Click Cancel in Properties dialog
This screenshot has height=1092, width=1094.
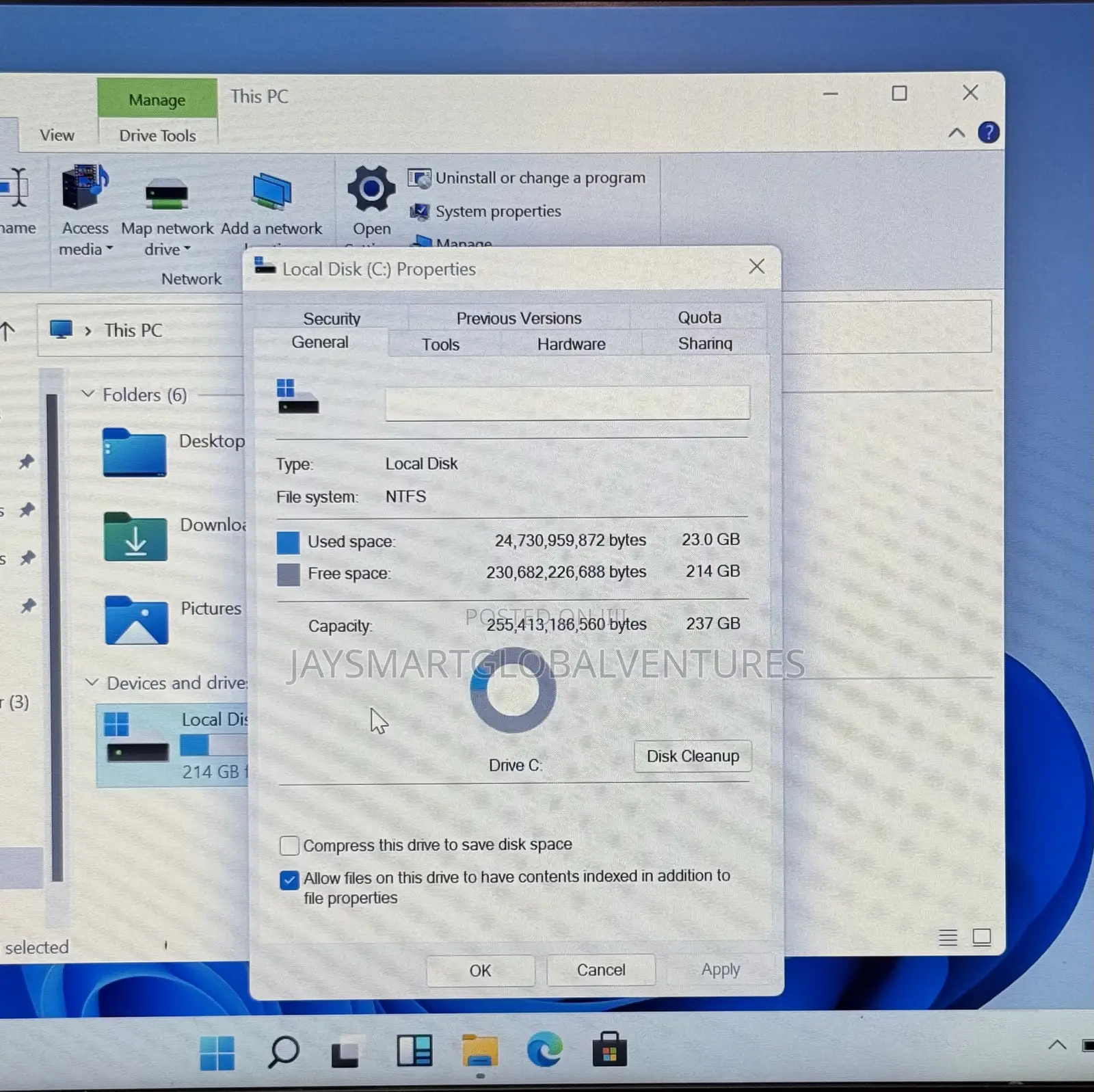click(601, 970)
